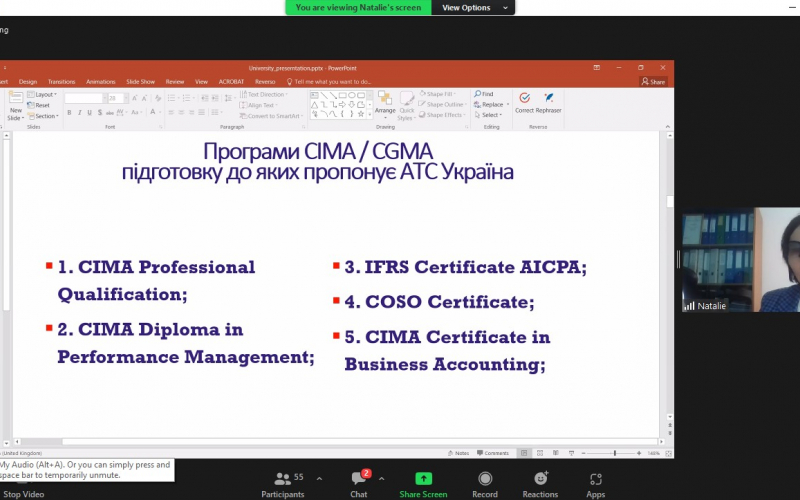Increase list indent level

(x=215, y=98)
